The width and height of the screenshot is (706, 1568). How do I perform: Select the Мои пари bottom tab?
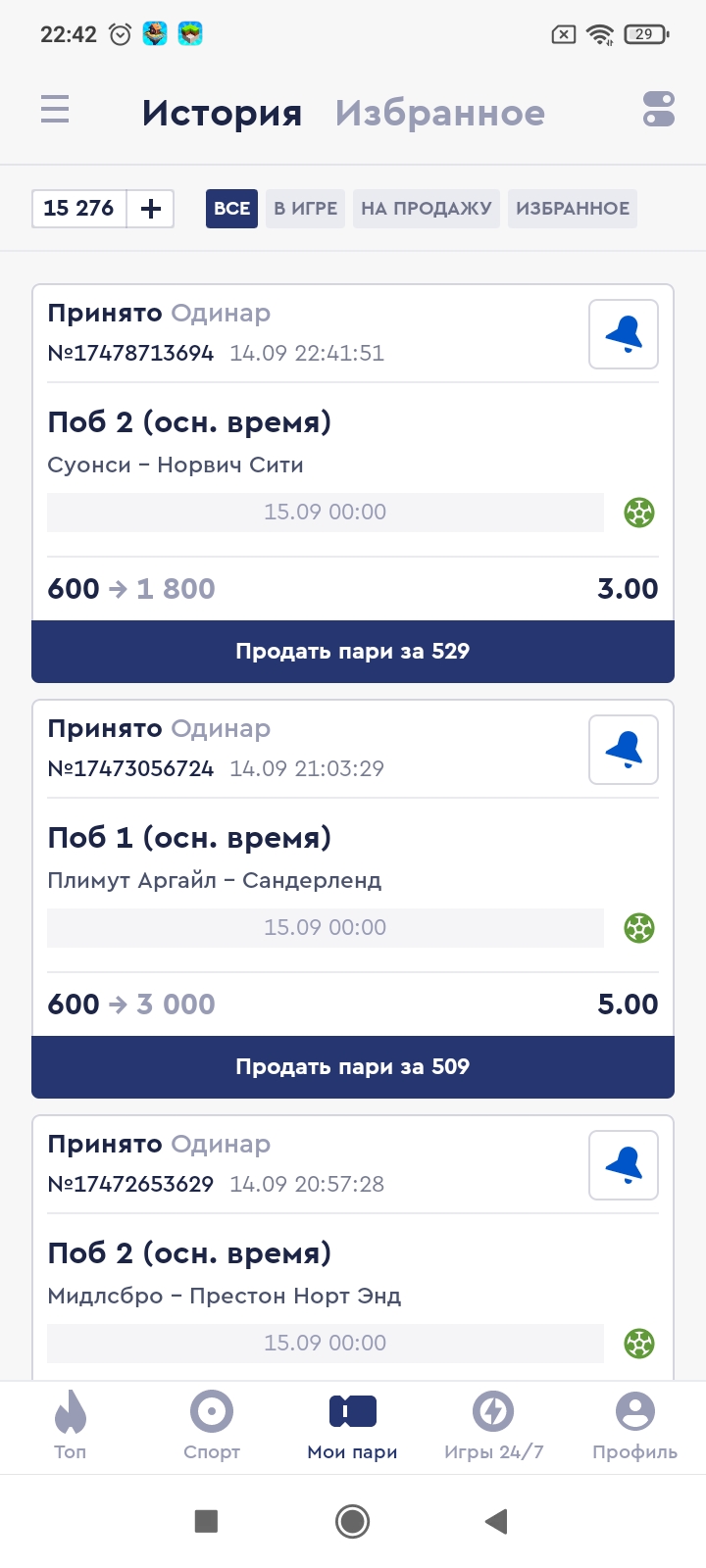point(353,1426)
